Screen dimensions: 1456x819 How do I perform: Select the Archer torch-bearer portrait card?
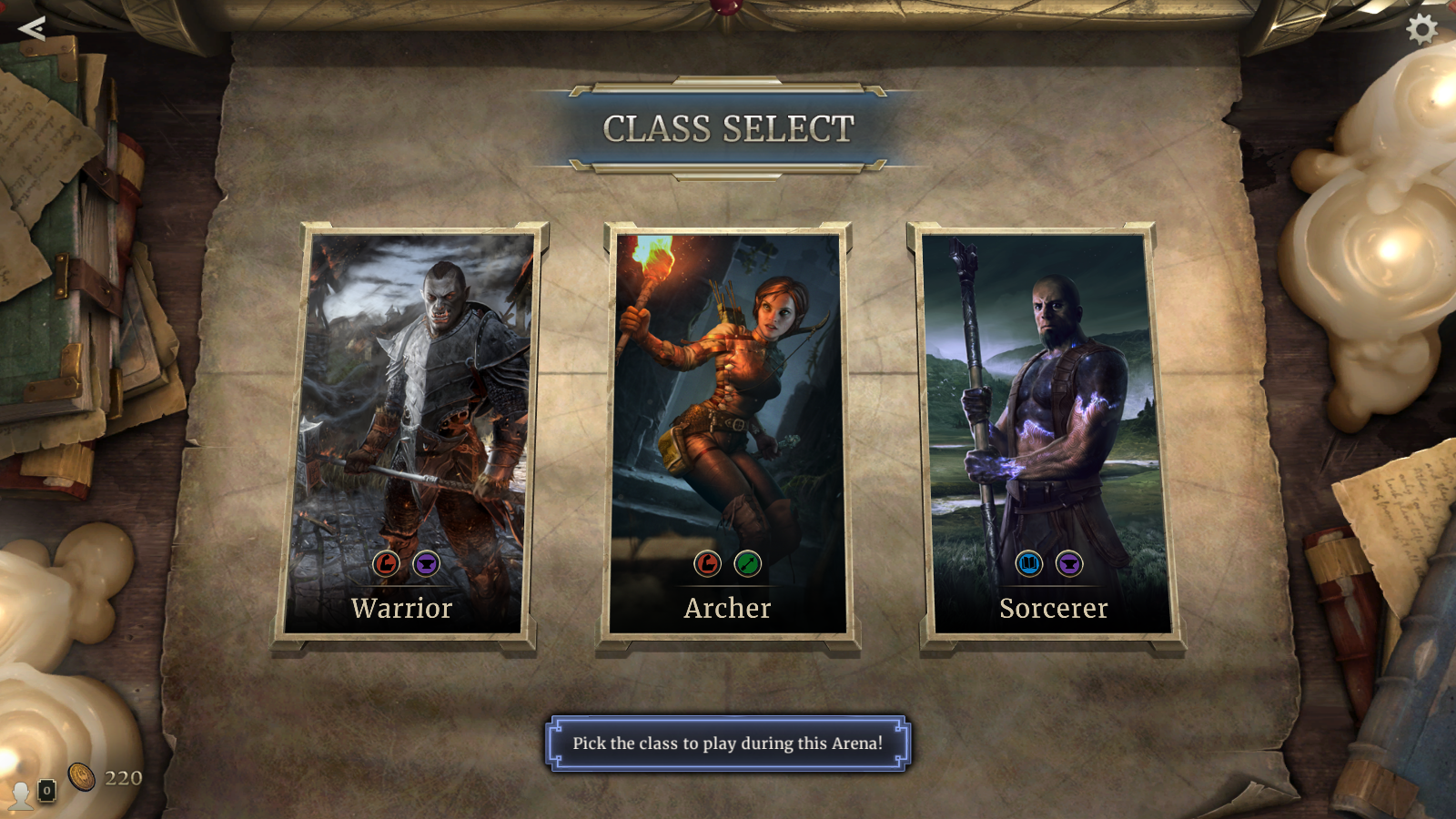tap(728, 435)
